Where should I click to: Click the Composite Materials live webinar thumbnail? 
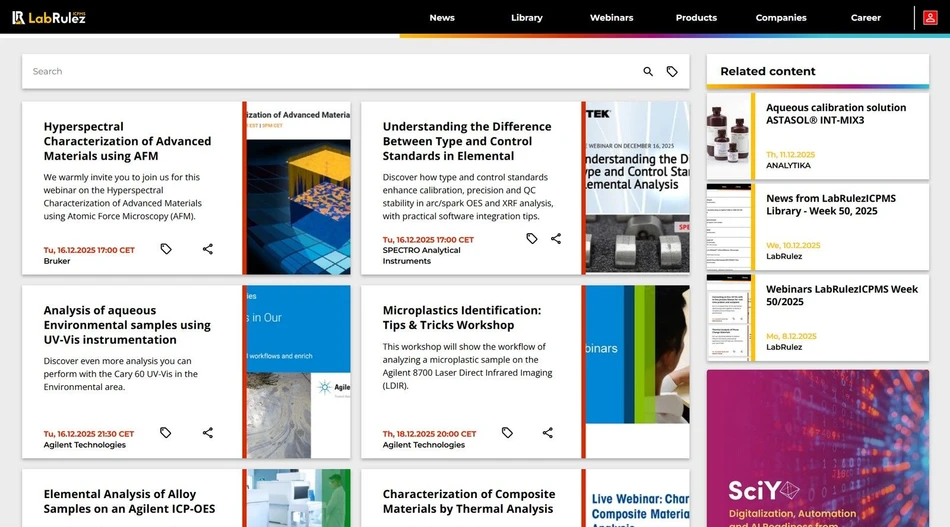(637, 498)
